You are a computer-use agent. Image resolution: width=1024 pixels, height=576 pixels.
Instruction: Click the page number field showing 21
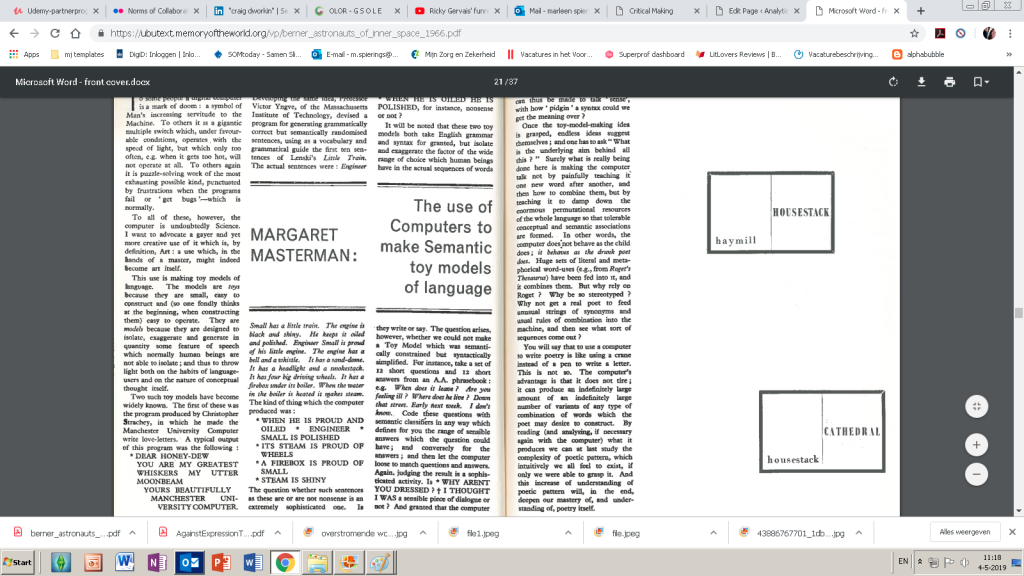point(498,82)
